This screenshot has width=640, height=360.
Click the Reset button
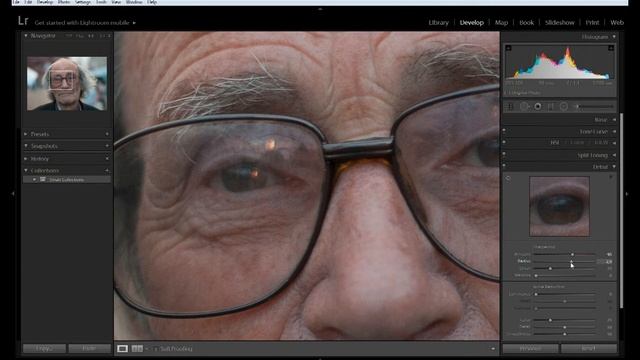click(x=588, y=348)
